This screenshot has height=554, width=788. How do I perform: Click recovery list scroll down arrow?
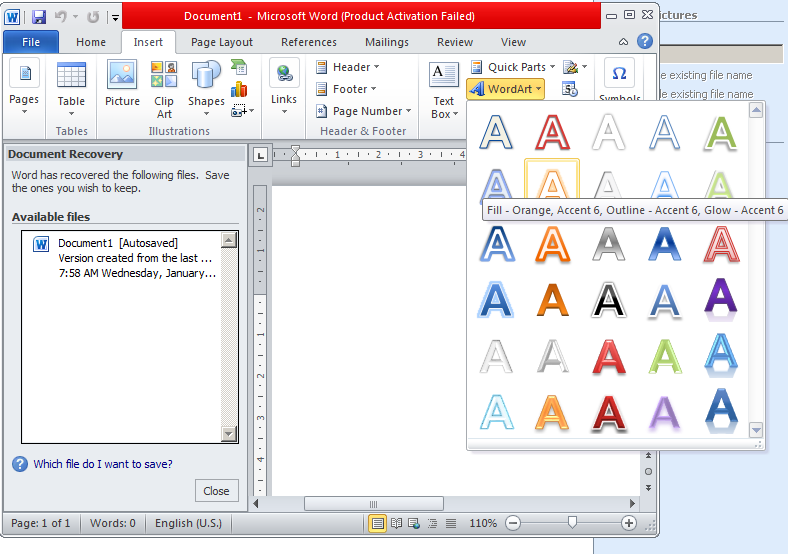point(229,433)
